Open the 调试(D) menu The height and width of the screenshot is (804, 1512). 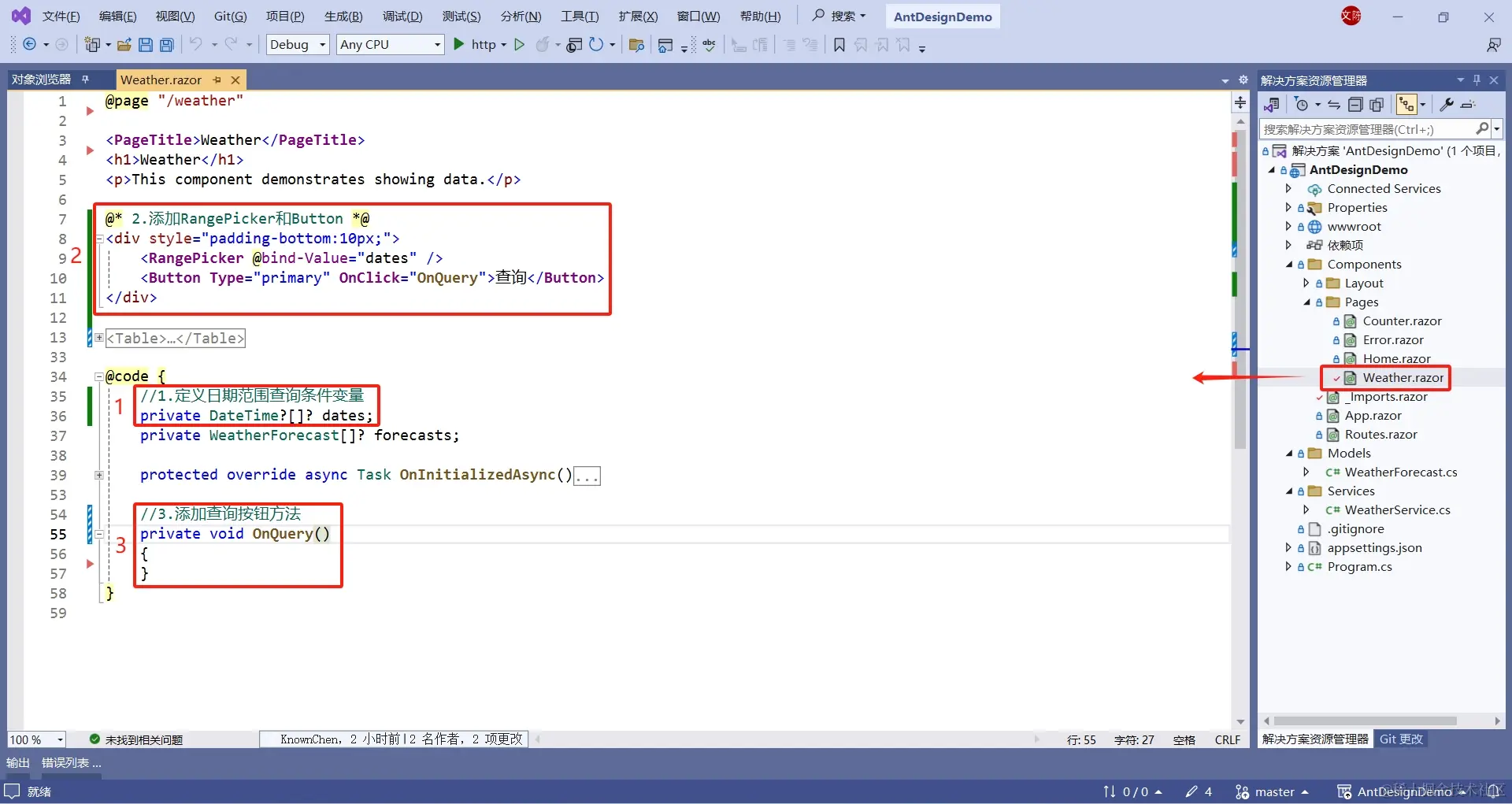(402, 16)
